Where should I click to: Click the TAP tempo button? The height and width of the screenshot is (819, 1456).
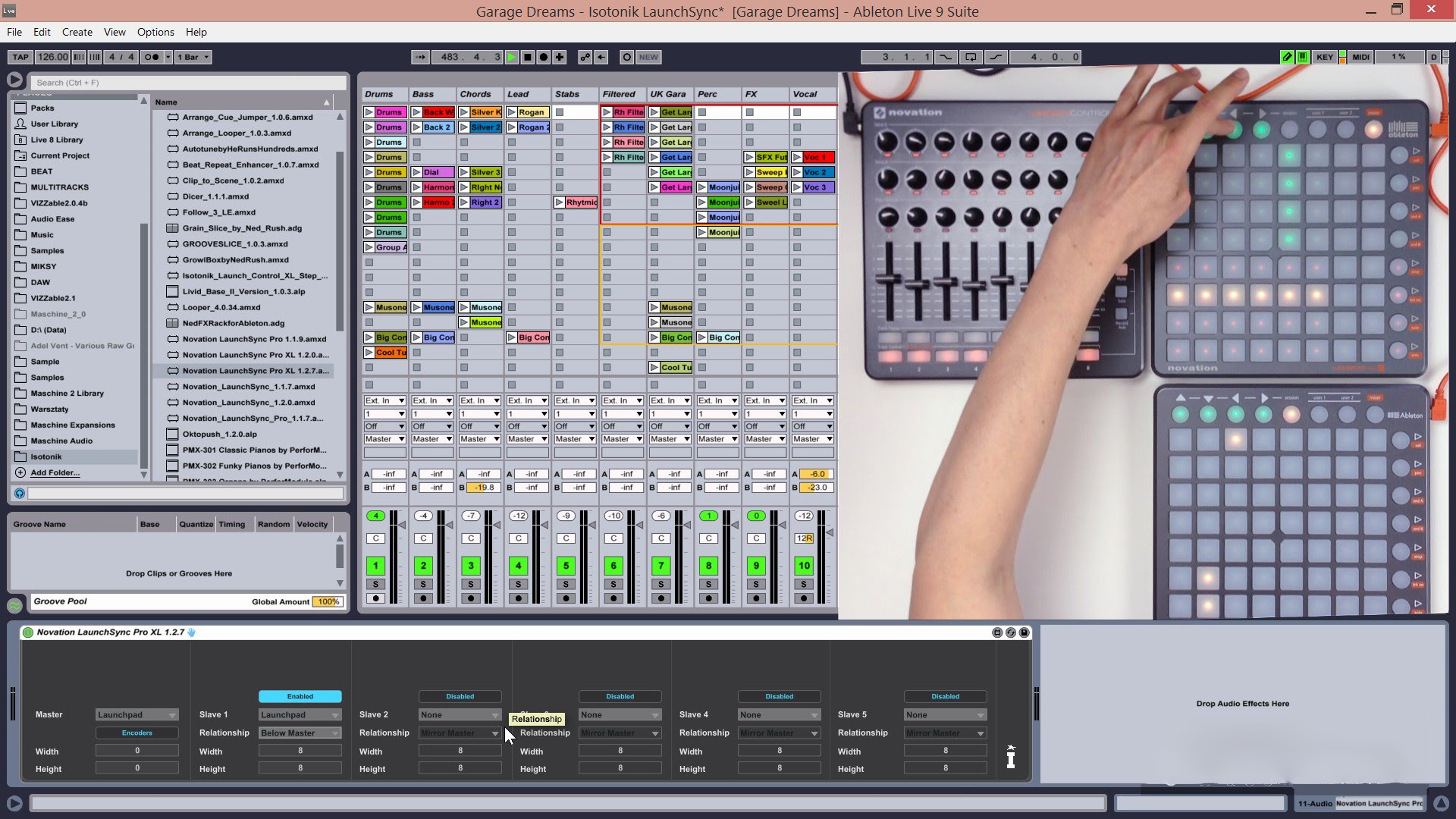pyautogui.click(x=20, y=57)
